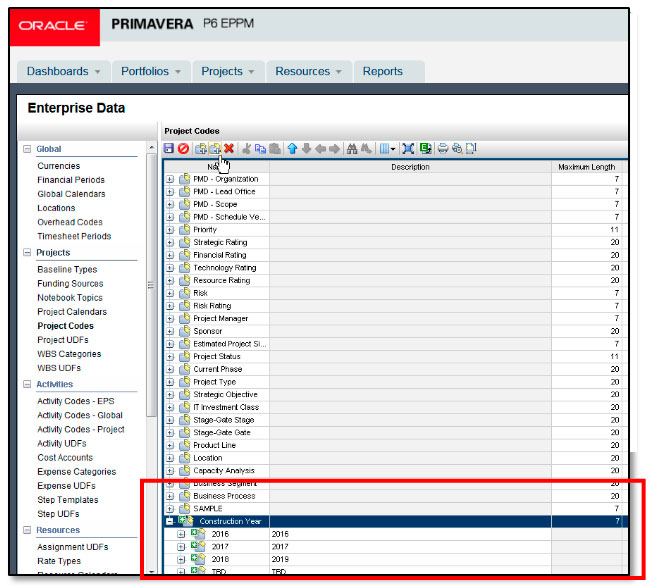Click the blue Move Up arrow
652x588 pixels.
click(292, 148)
